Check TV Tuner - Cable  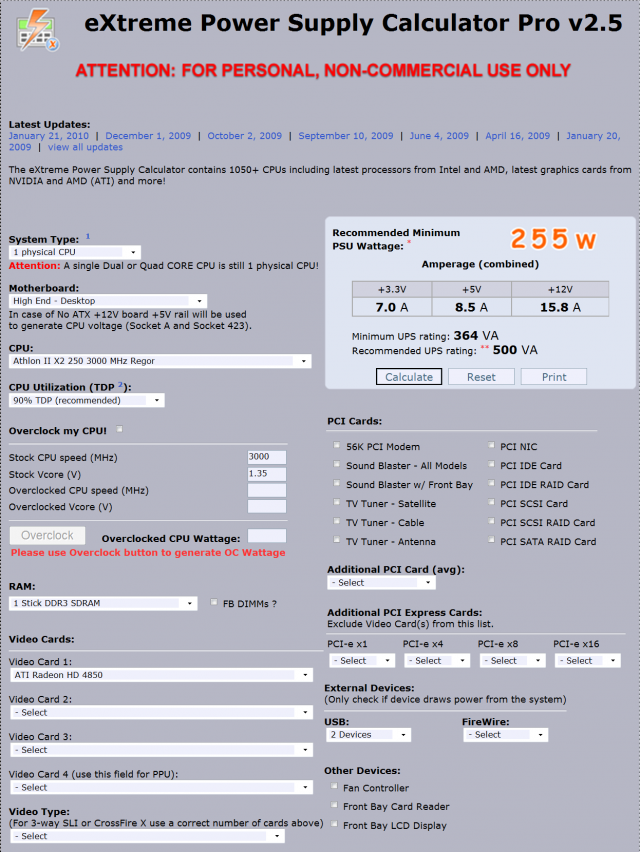tap(337, 521)
